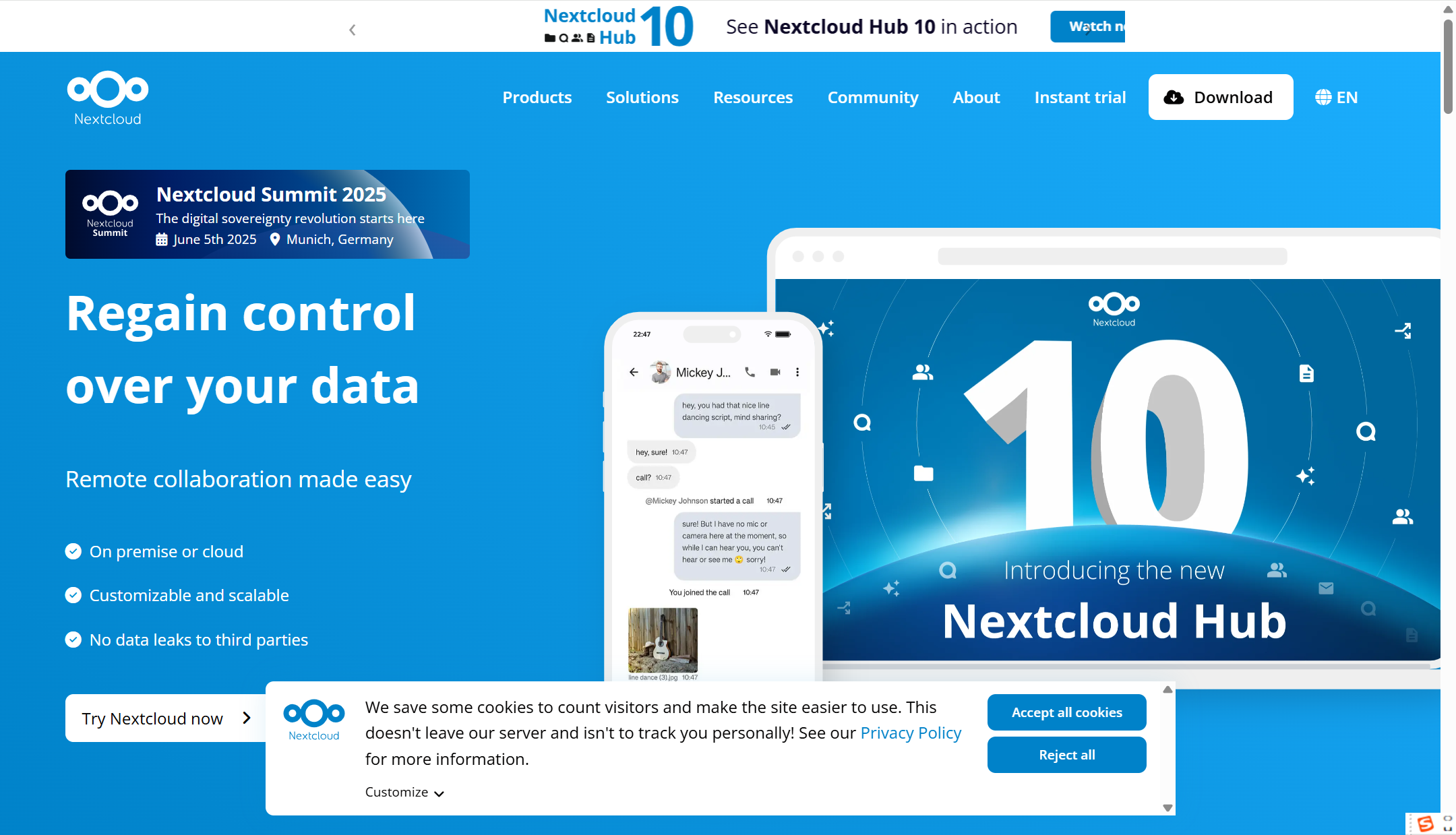The height and width of the screenshot is (835, 1456).
Task: Open the Products menu
Action: tap(537, 98)
